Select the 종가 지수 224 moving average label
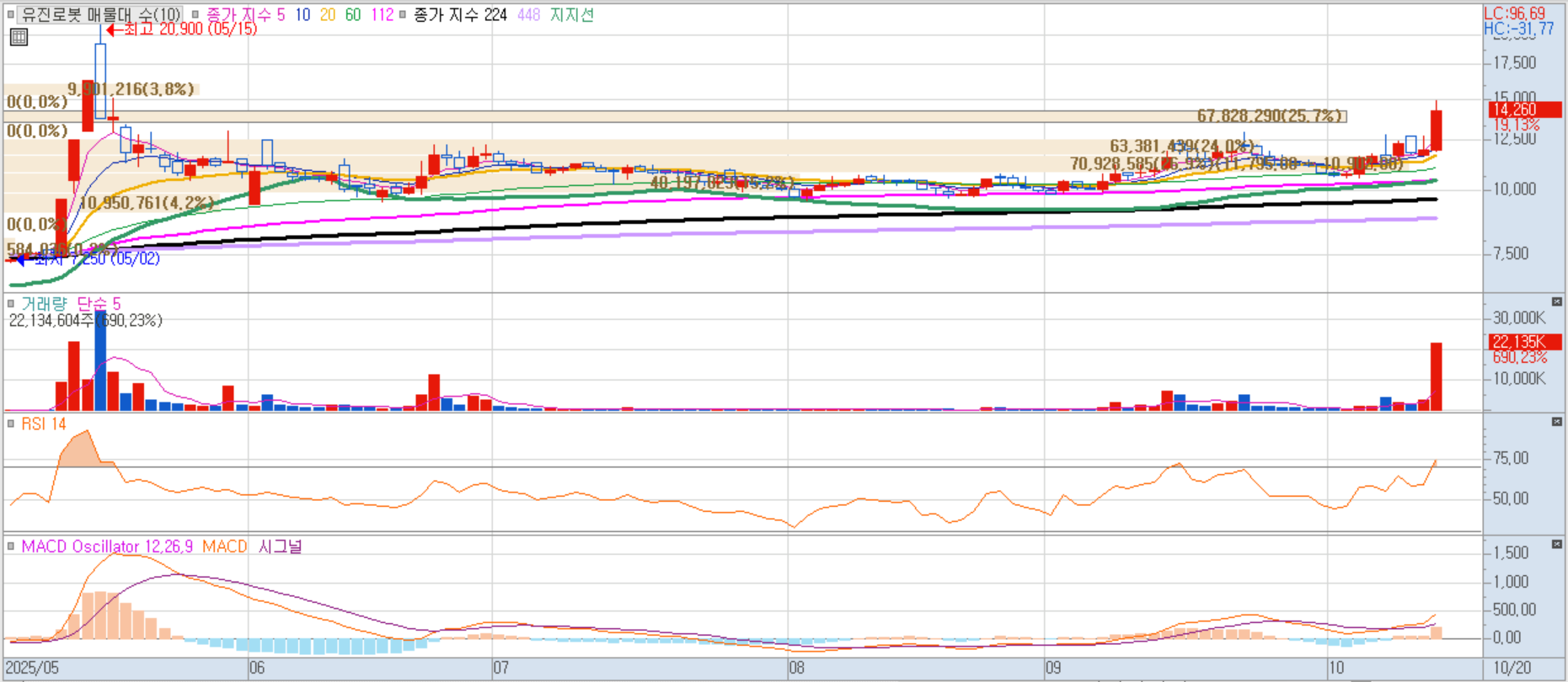 (460, 14)
